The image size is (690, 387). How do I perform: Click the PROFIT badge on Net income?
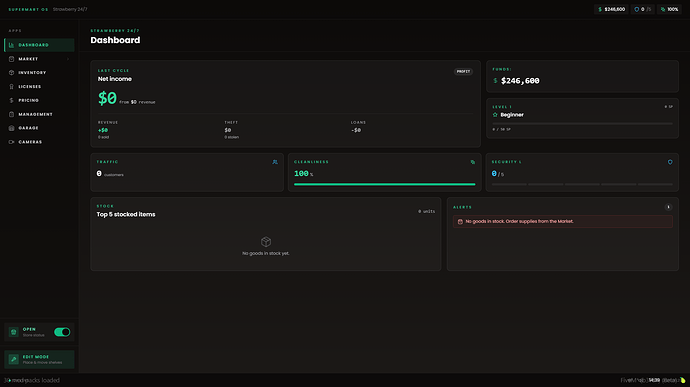pyautogui.click(x=463, y=71)
